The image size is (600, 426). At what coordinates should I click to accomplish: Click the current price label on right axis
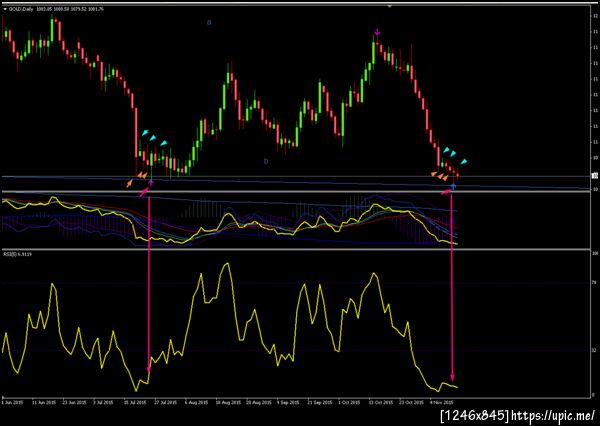tap(595, 176)
